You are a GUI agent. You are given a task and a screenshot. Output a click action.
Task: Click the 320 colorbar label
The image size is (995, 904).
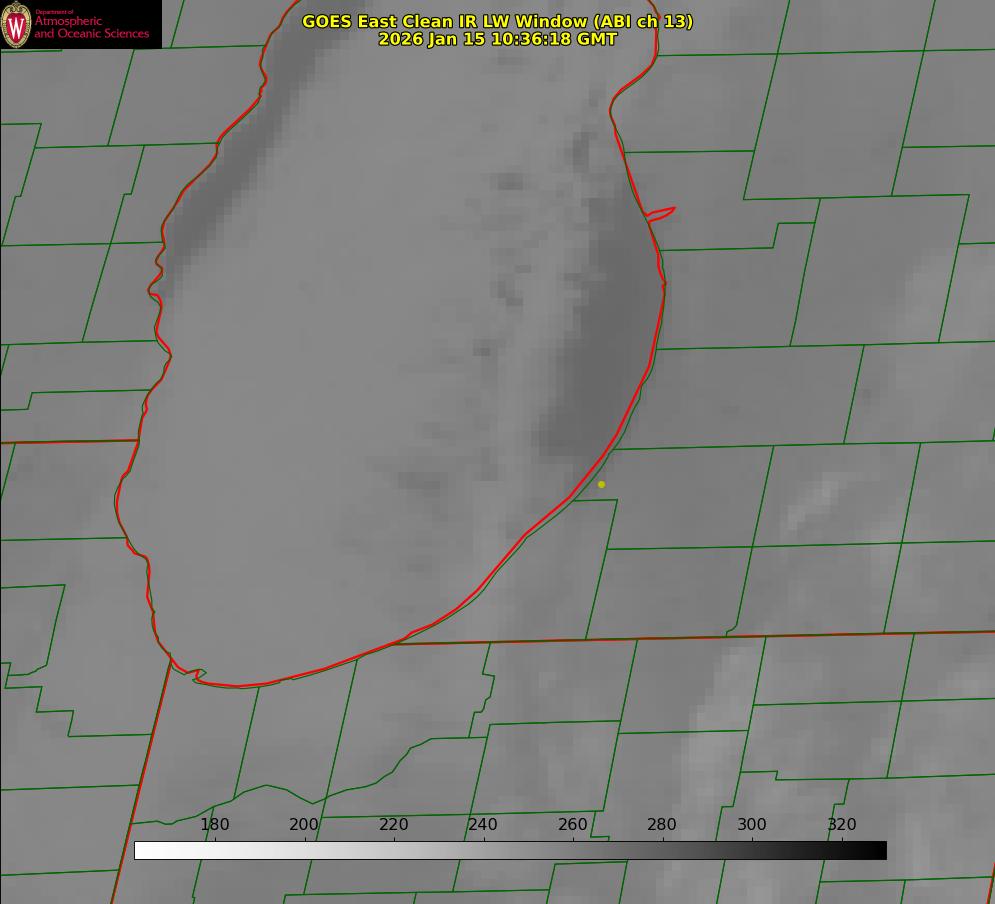click(x=842, y=824)
